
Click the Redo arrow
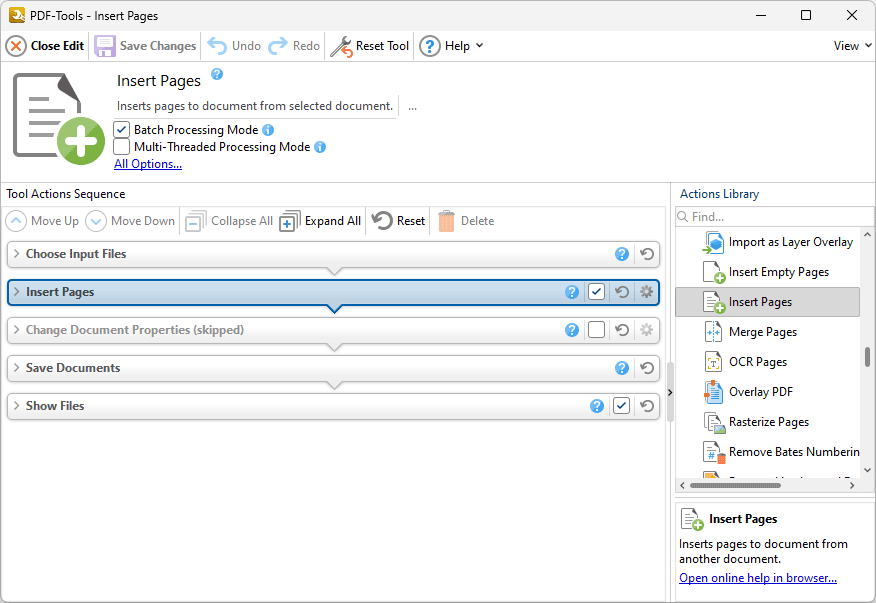278,46
